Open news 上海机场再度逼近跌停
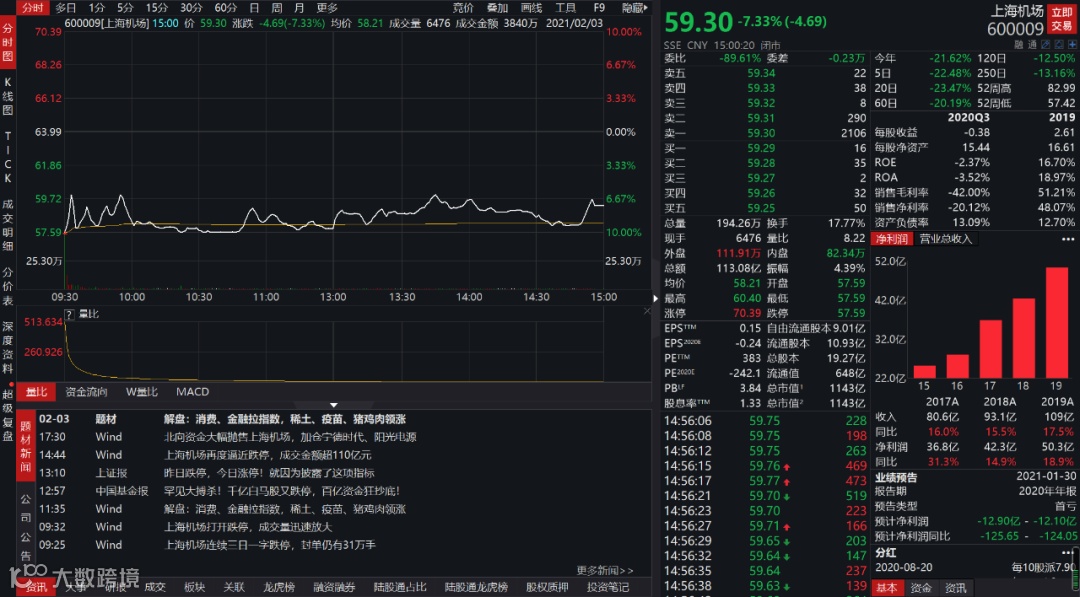Screen dimensions: 1080x597 tap(267, 454)
